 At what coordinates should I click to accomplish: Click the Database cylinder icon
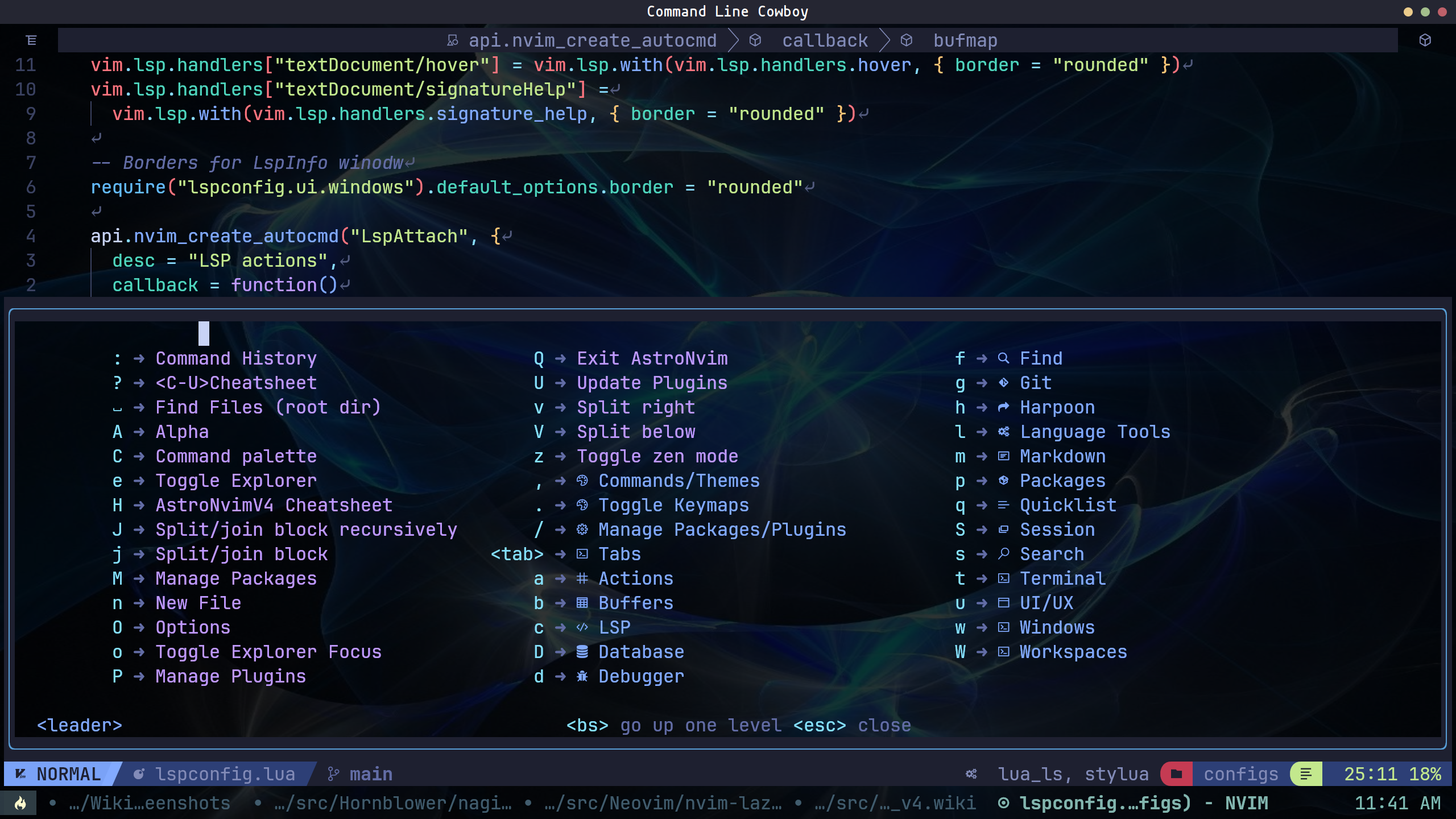tap(582, 652)
